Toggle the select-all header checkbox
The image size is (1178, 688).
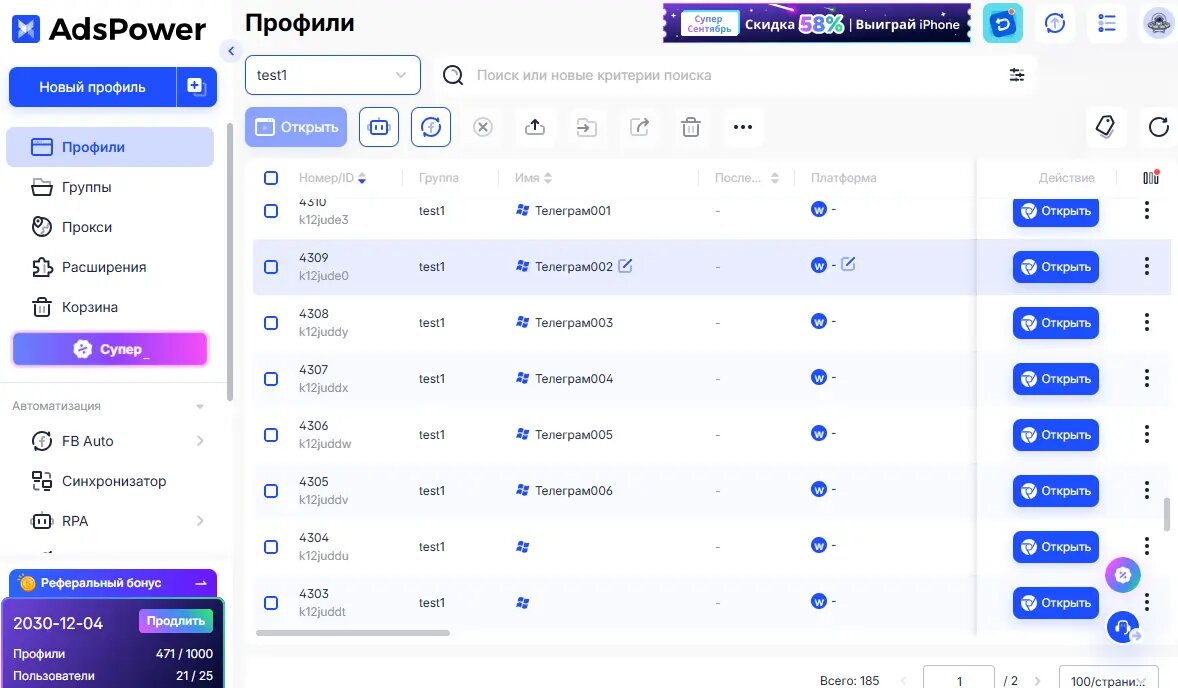tap(271, 178)
